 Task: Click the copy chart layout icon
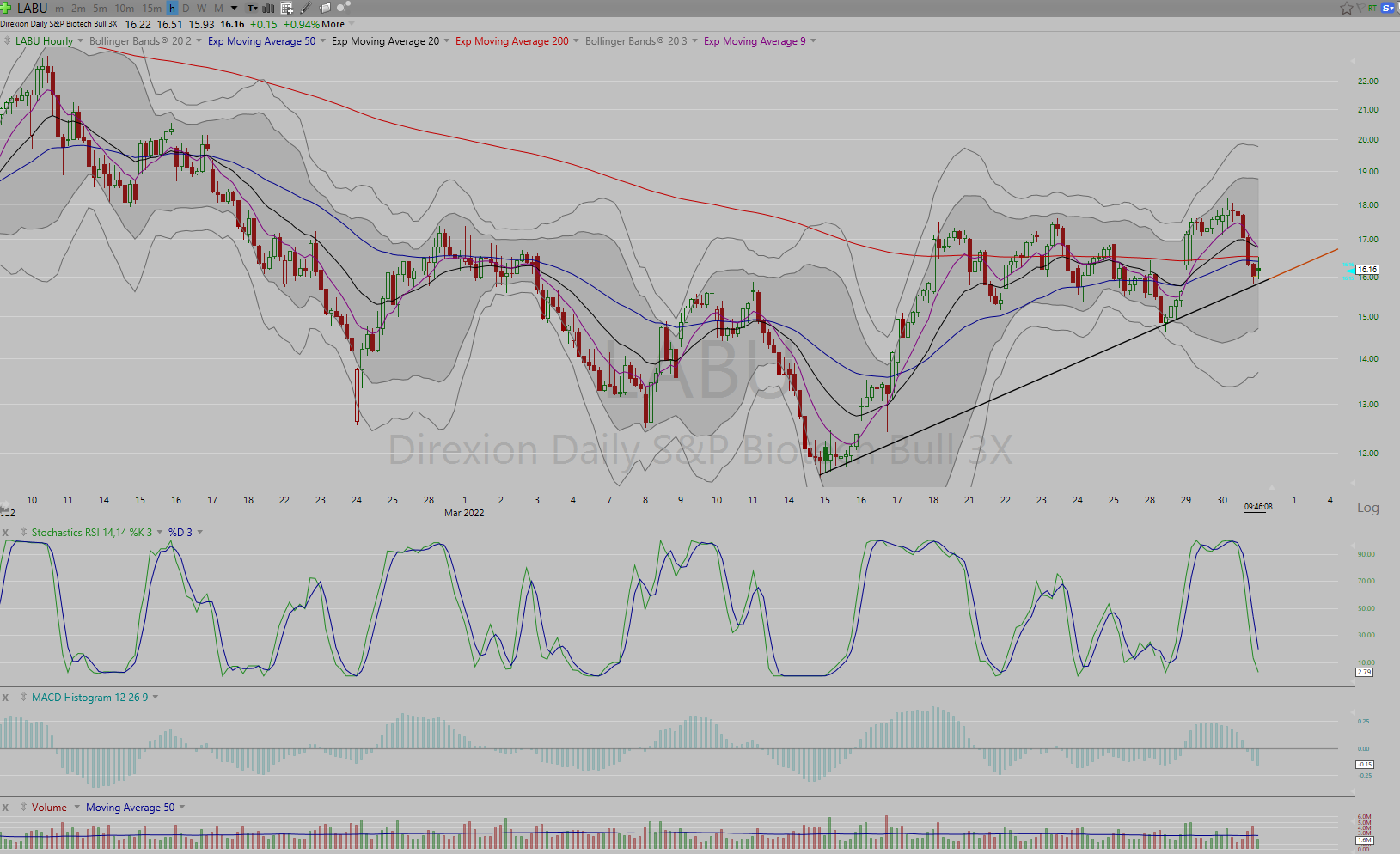click(326, 9)
